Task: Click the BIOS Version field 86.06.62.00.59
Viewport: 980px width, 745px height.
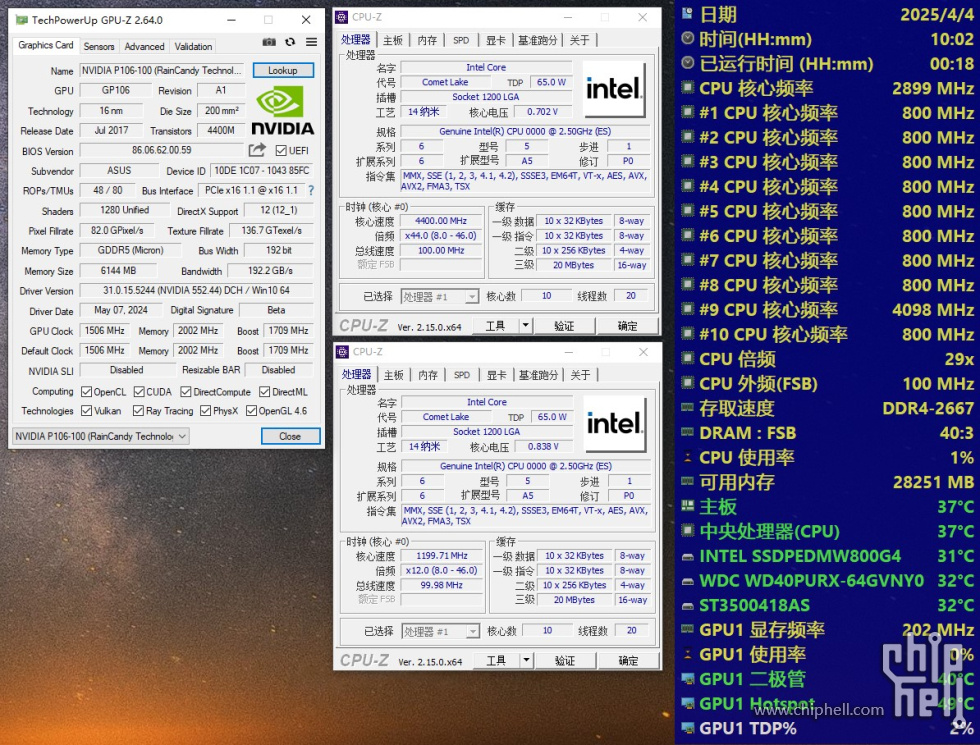Action: tap(161, 150)
